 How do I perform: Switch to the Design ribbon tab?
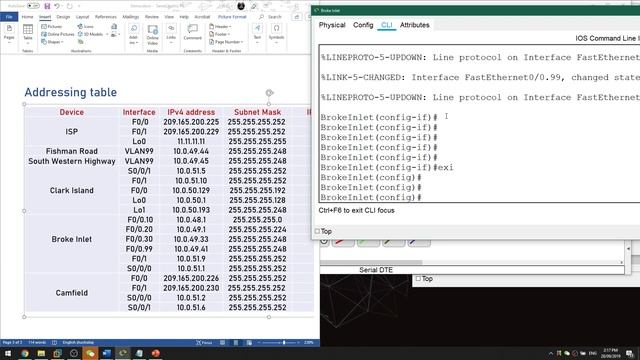(x=63, y=17)
